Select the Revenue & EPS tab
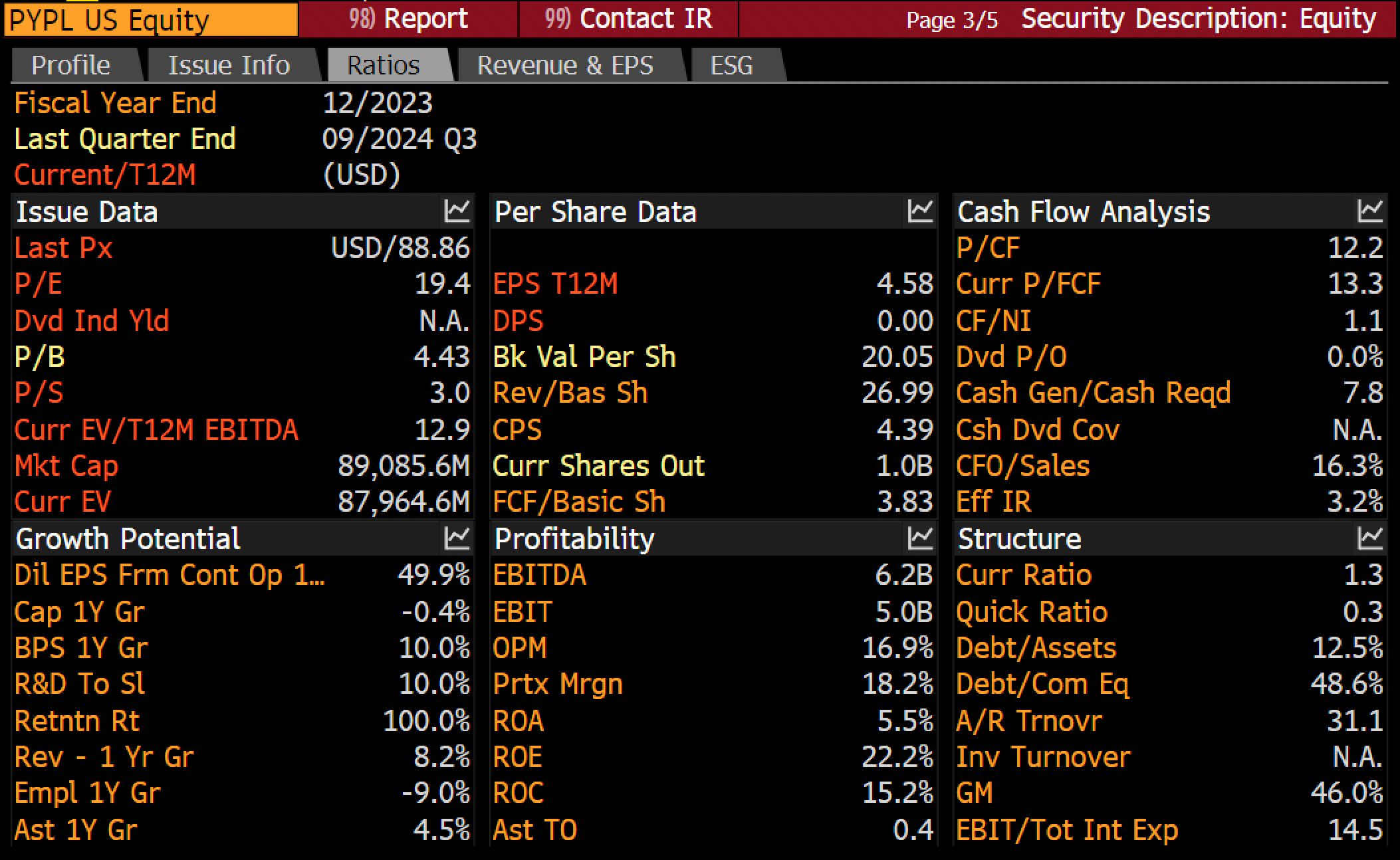The image size is (1400, 860). pyautogui.click(x=566, y=65)
